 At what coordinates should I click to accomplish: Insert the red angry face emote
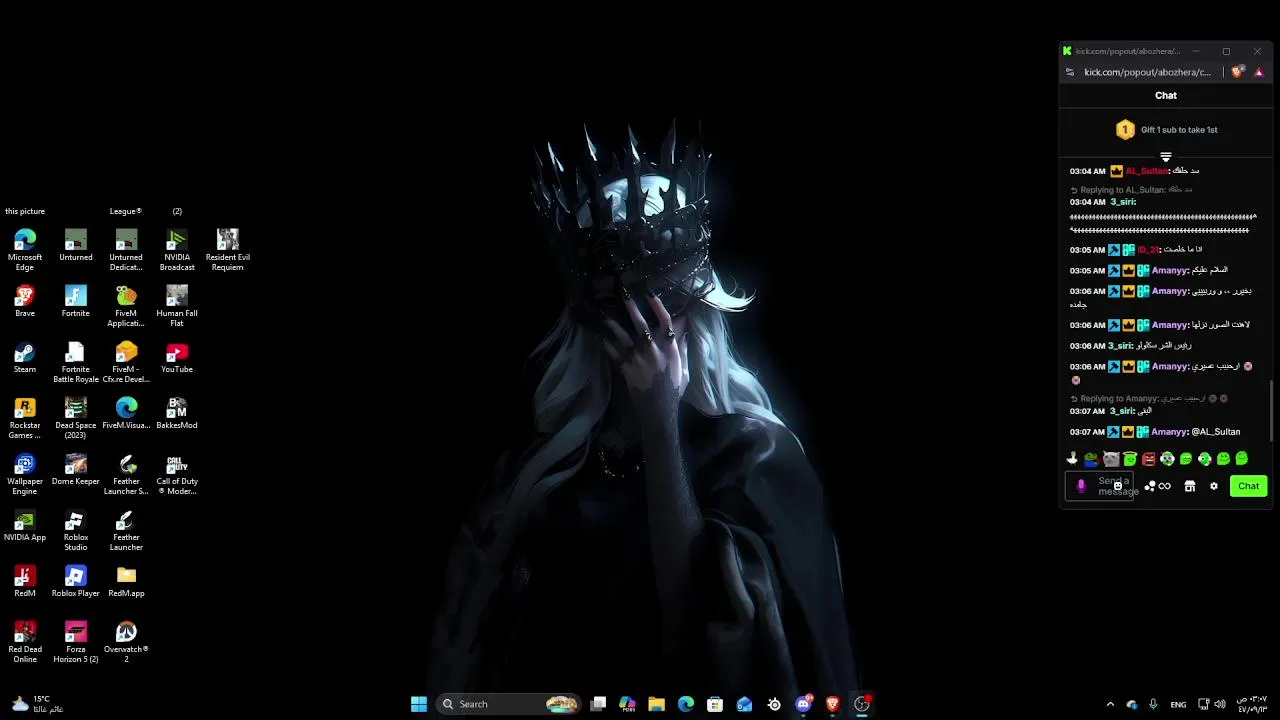tap(1148, 459)
